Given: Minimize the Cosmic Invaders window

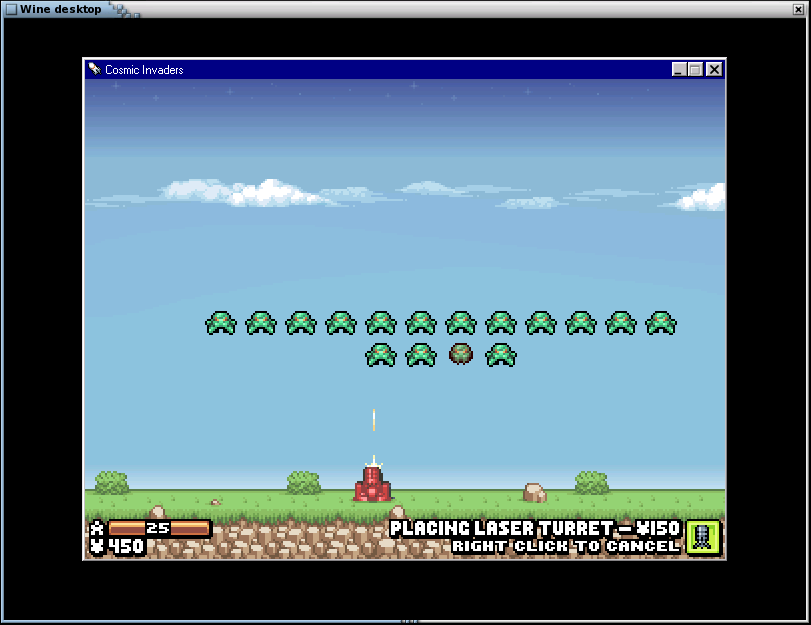Looking at the screenshot, I should tap(679, 70).
